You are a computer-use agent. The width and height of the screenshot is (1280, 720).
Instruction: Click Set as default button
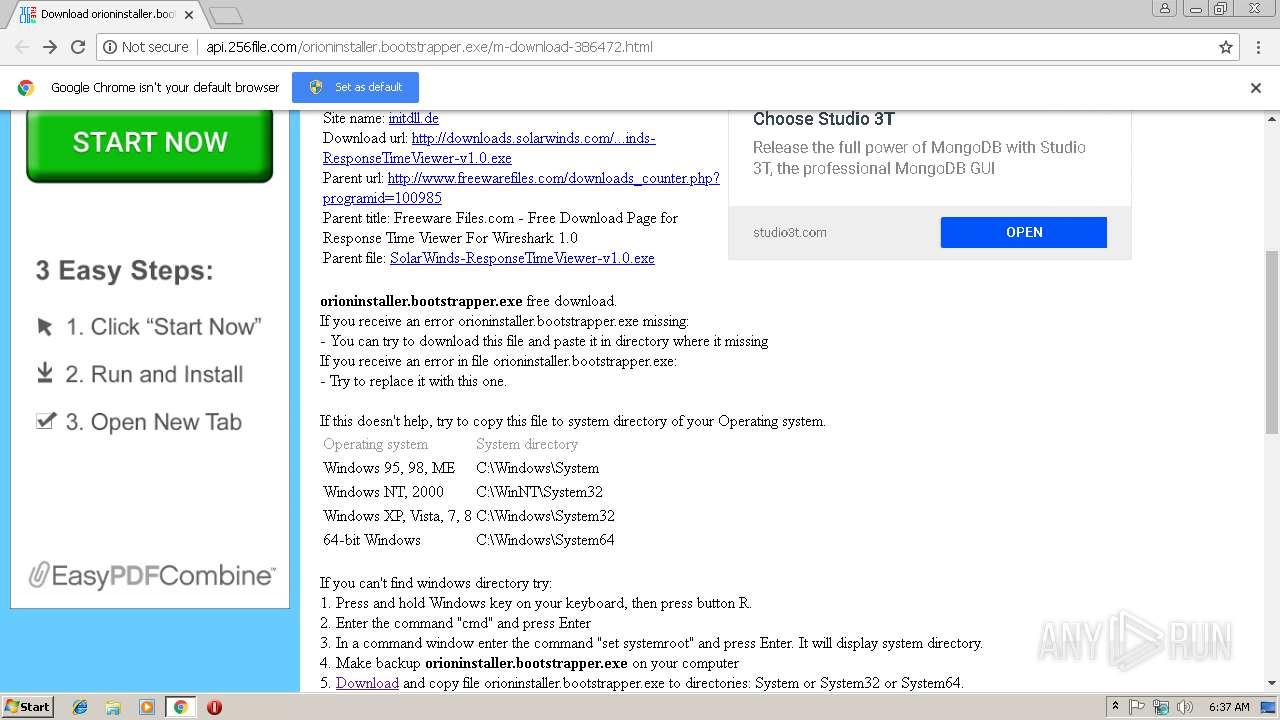(x=355, y=87)
